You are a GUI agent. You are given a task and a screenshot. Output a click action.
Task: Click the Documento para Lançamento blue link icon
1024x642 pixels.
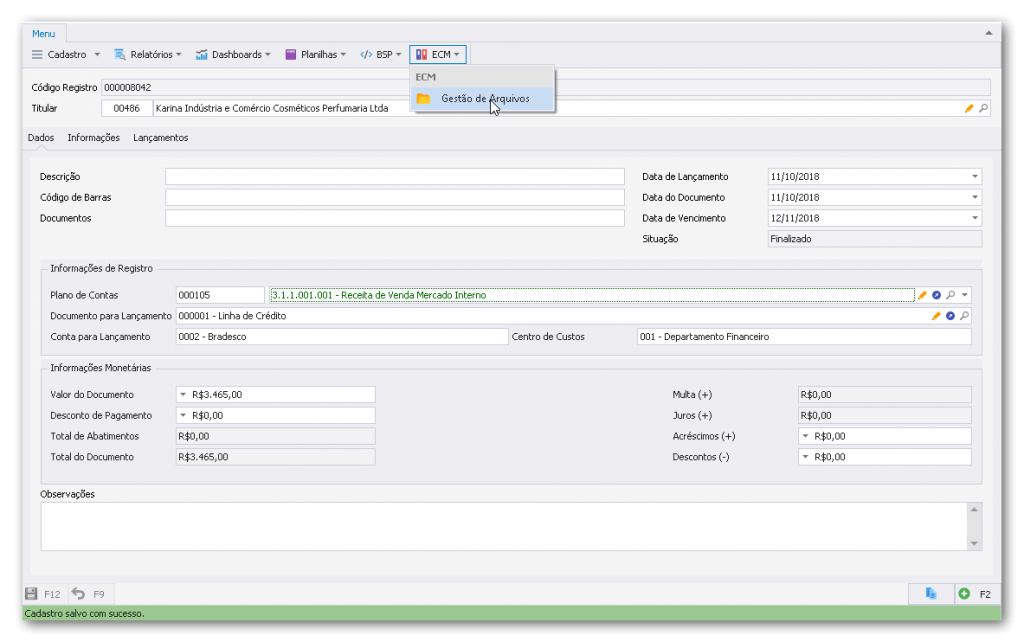point(950,316)
